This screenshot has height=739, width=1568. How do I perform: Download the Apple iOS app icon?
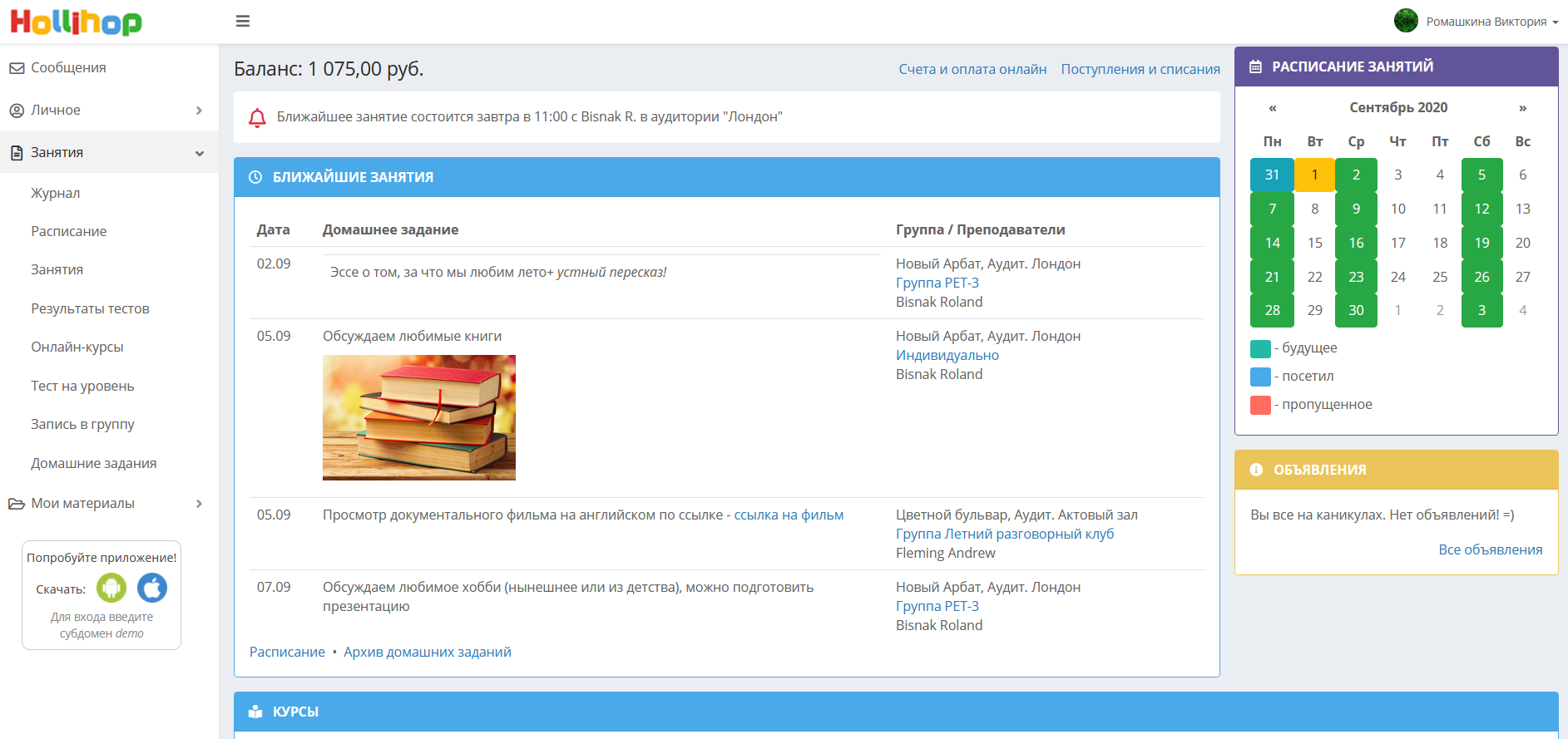[x=152, y=588]
